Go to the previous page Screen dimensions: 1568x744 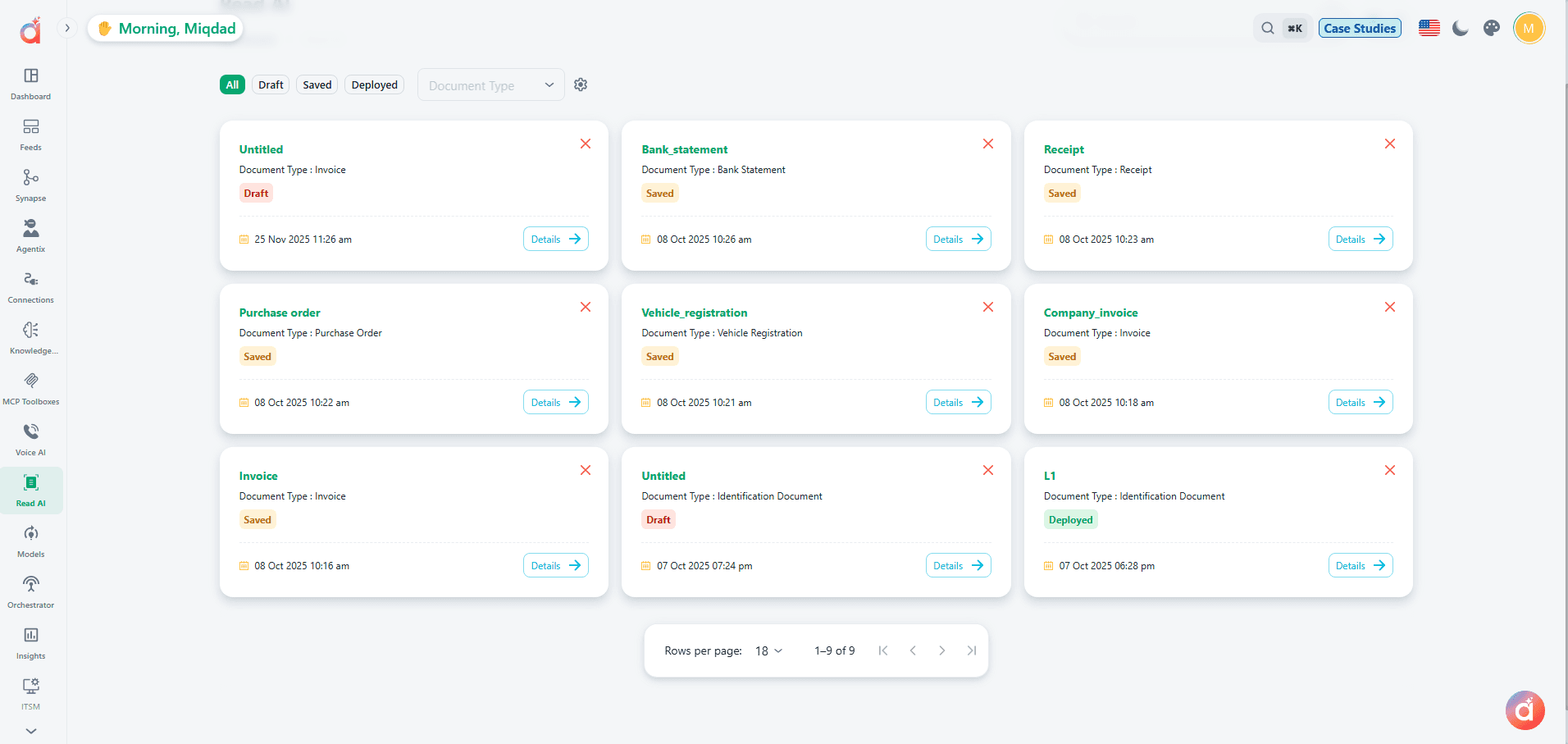[913, 650]
